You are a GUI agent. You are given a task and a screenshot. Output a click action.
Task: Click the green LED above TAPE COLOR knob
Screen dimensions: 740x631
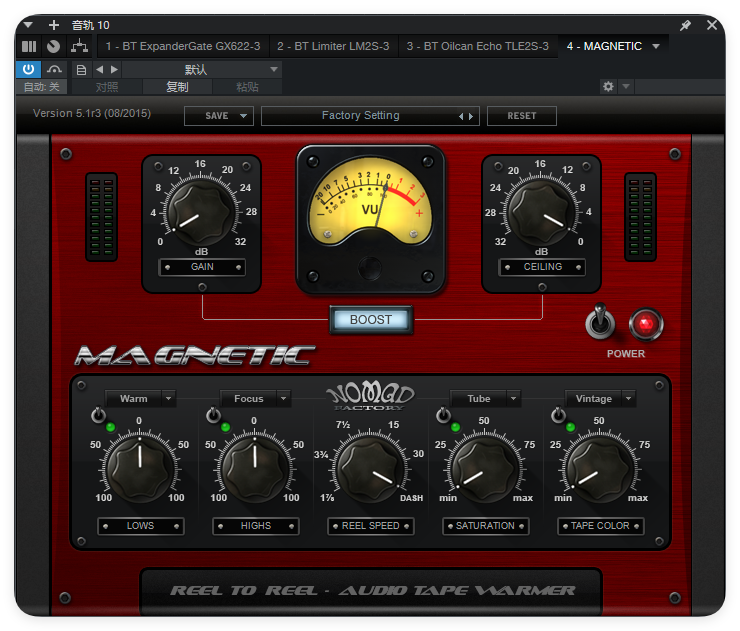pyautogui.click(x=571, y=428)
